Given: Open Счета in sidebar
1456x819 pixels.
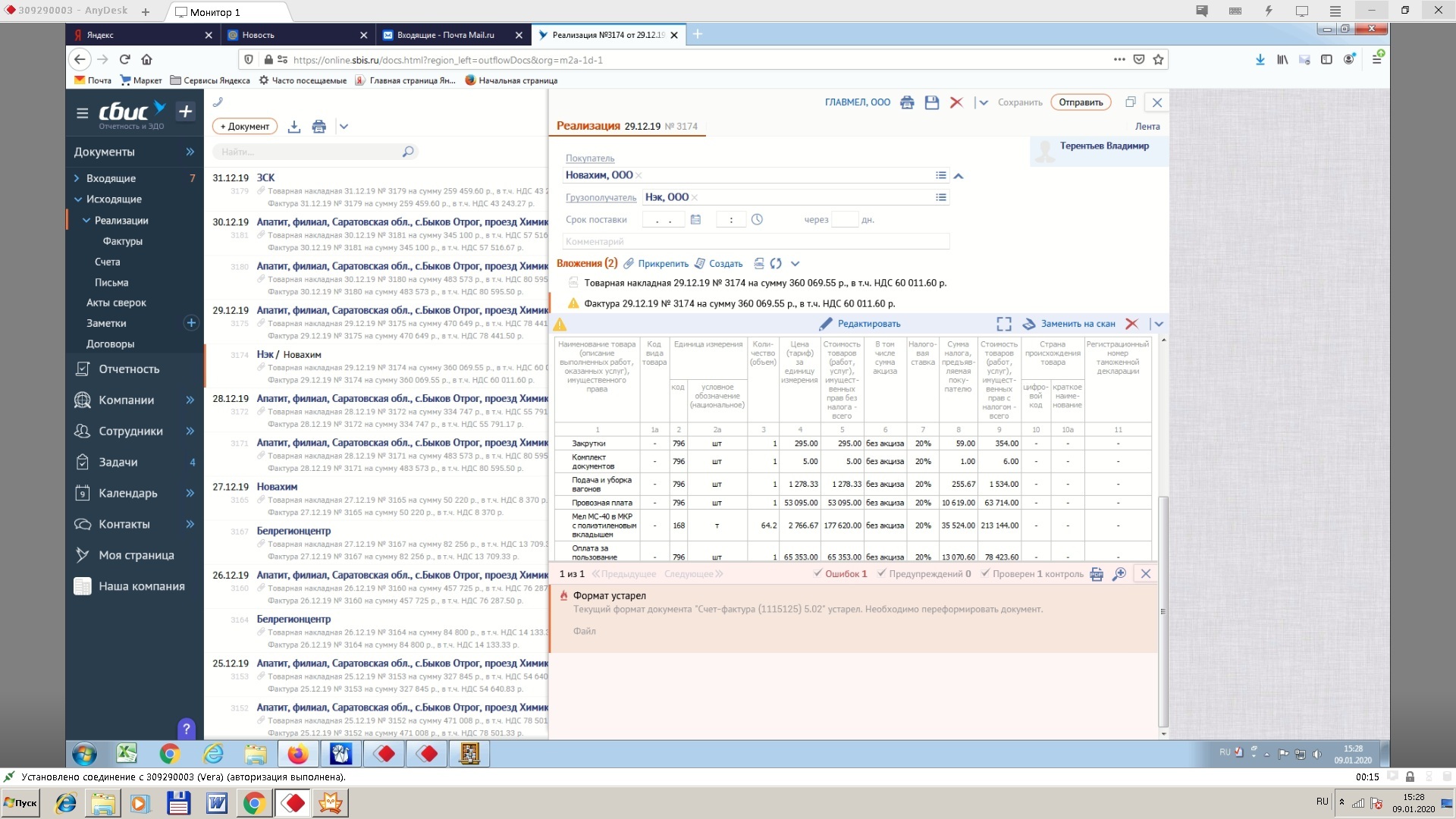Looking at the screenshot, I should [x=108, y=262].
